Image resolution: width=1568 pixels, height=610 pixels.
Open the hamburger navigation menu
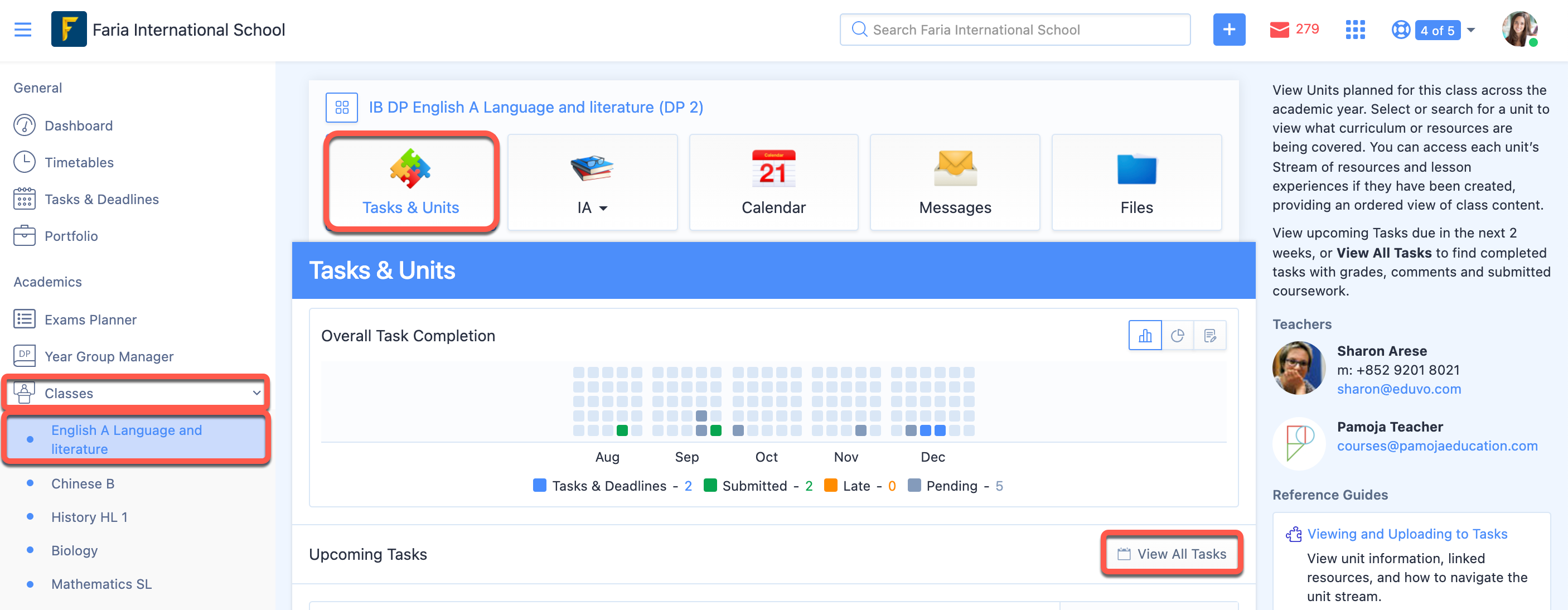pyautogui.click(x=22, y=29)
